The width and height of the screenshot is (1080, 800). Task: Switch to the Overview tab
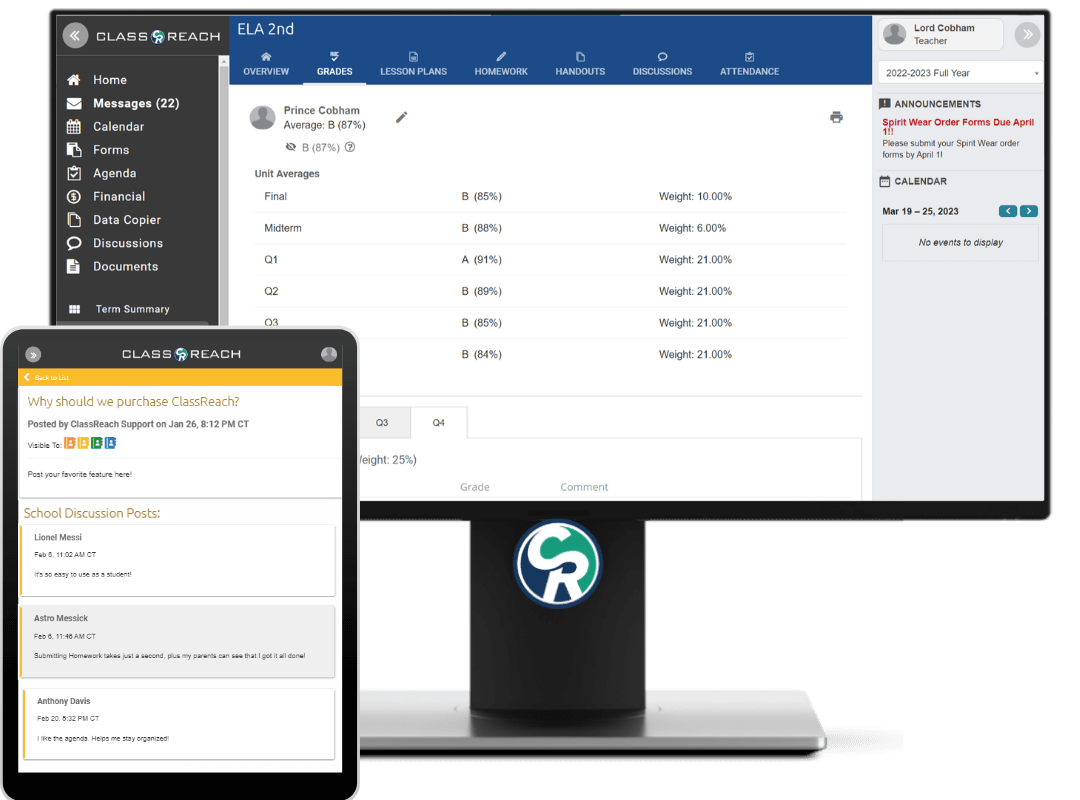point(266,64)
